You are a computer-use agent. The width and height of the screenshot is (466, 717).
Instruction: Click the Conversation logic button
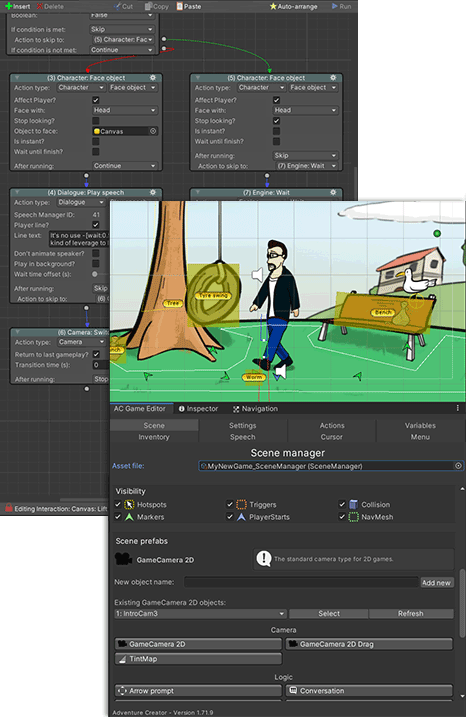pos(369,690)
